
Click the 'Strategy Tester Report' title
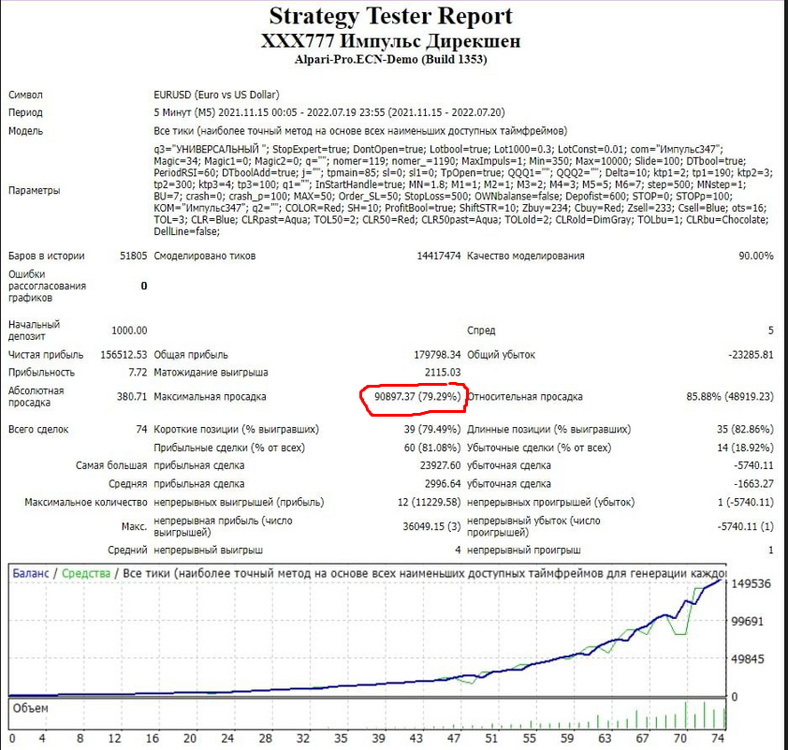pos(390,16)
